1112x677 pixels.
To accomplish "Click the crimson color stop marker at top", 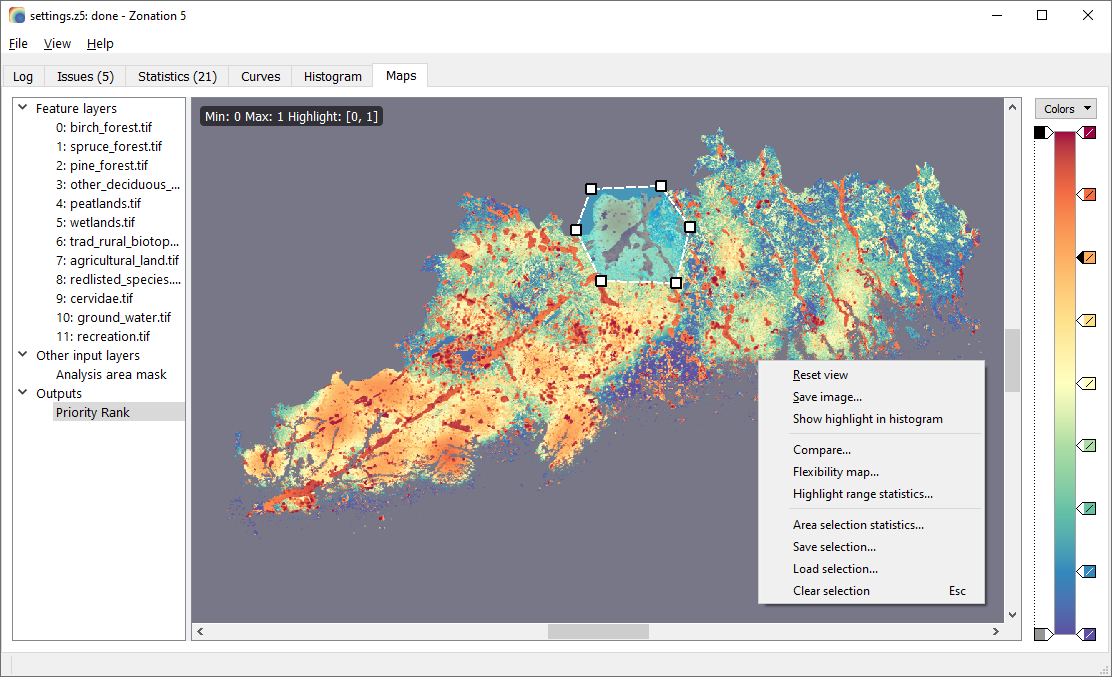I will 1087,133.
